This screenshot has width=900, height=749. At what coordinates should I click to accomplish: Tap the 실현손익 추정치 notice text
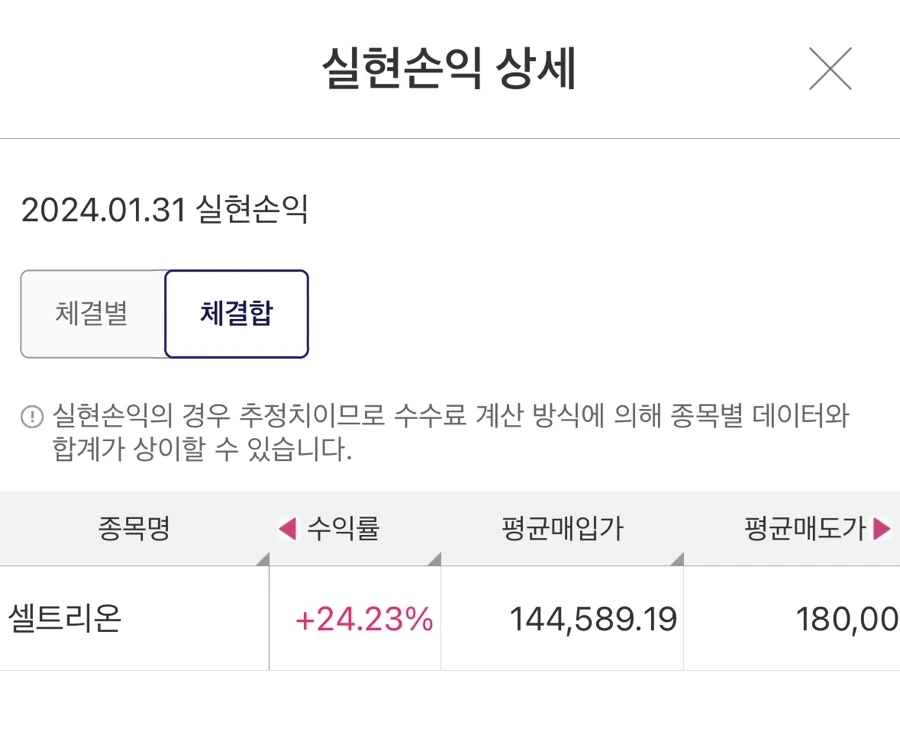tap(451, 432)
